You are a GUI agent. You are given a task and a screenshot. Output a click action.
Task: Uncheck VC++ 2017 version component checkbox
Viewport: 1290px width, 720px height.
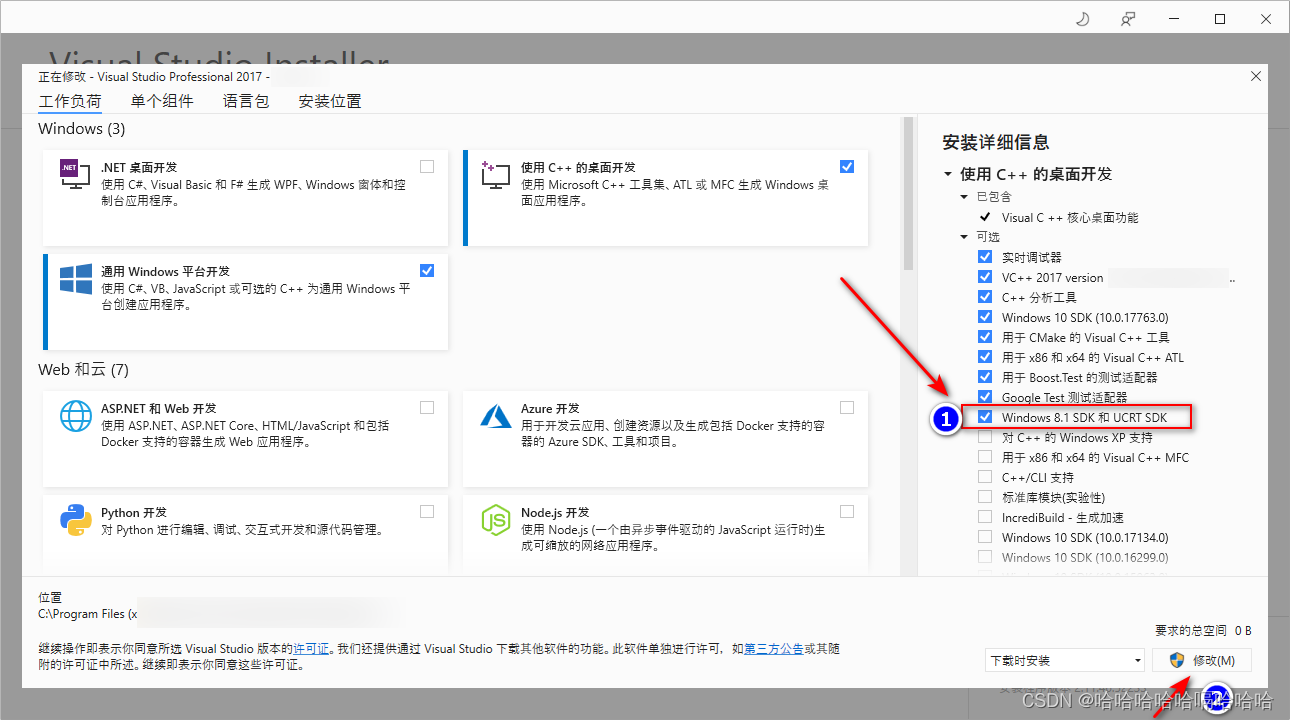coord(985,277)
